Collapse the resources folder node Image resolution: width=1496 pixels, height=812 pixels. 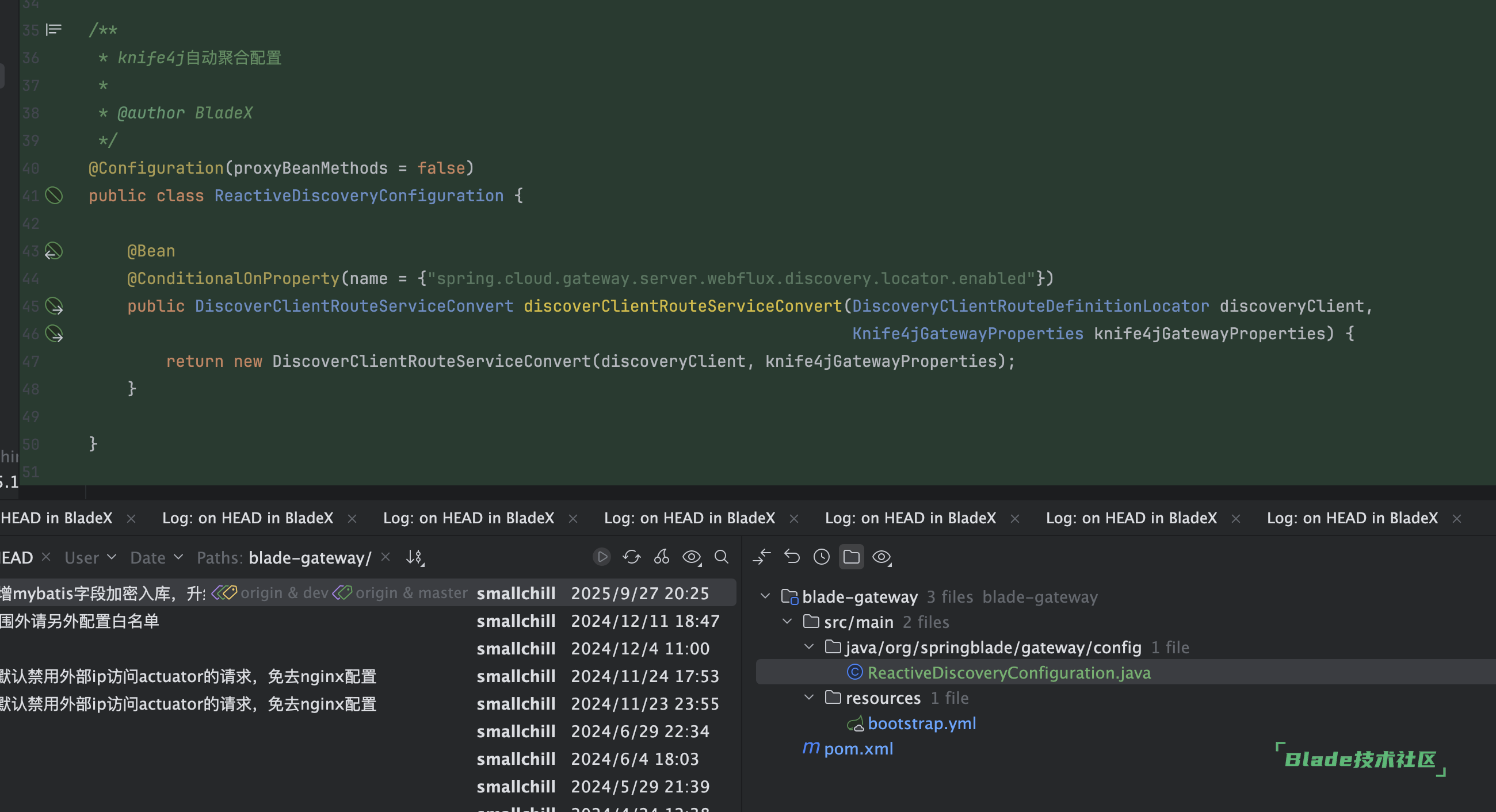809,697
